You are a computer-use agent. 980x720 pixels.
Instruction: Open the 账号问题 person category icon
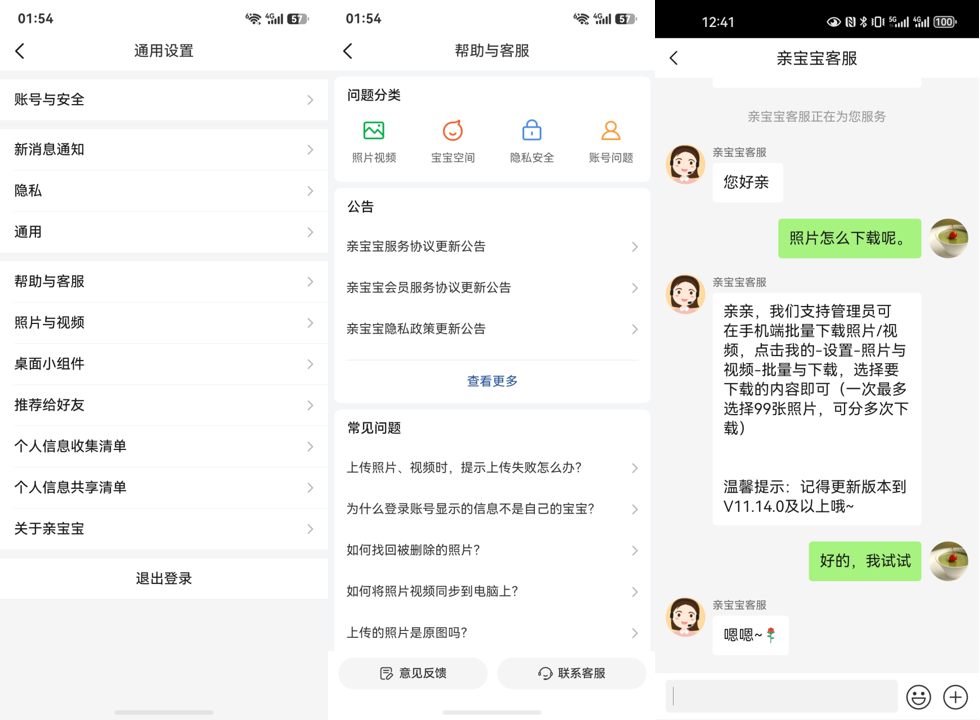pos(611,131)
